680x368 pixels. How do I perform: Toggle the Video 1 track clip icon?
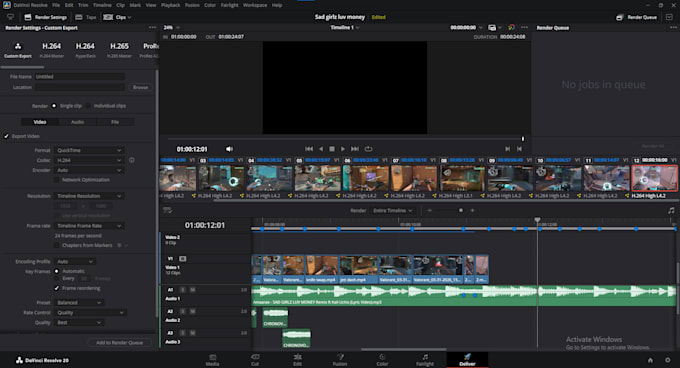(x=183, y=258)
